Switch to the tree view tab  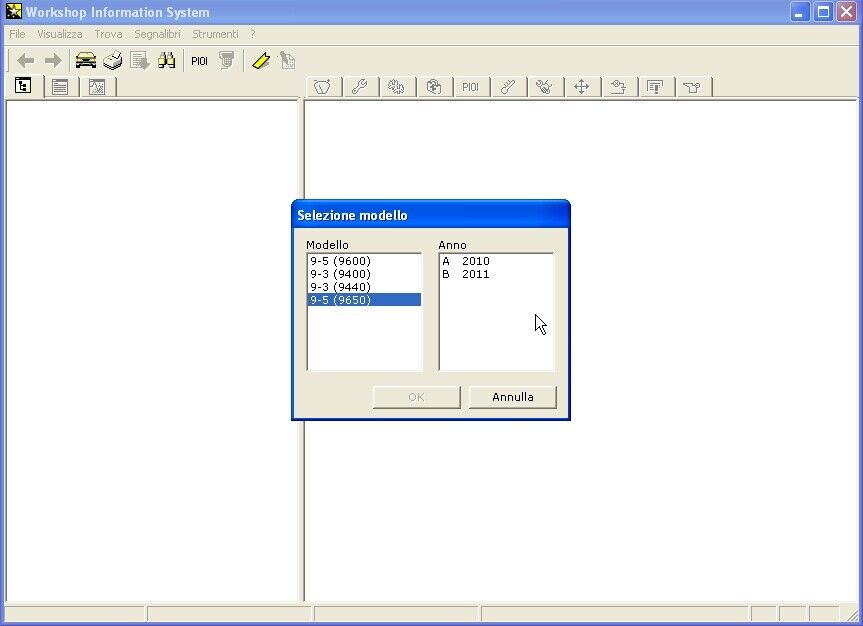(23, 86)
